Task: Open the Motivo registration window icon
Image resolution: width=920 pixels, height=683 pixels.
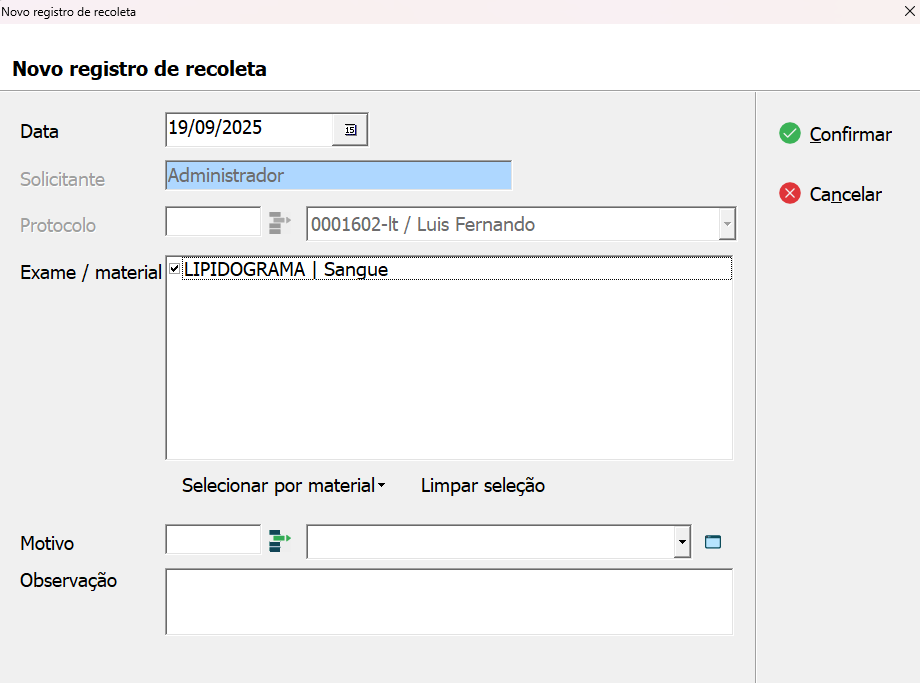Action: coord(713,542)
